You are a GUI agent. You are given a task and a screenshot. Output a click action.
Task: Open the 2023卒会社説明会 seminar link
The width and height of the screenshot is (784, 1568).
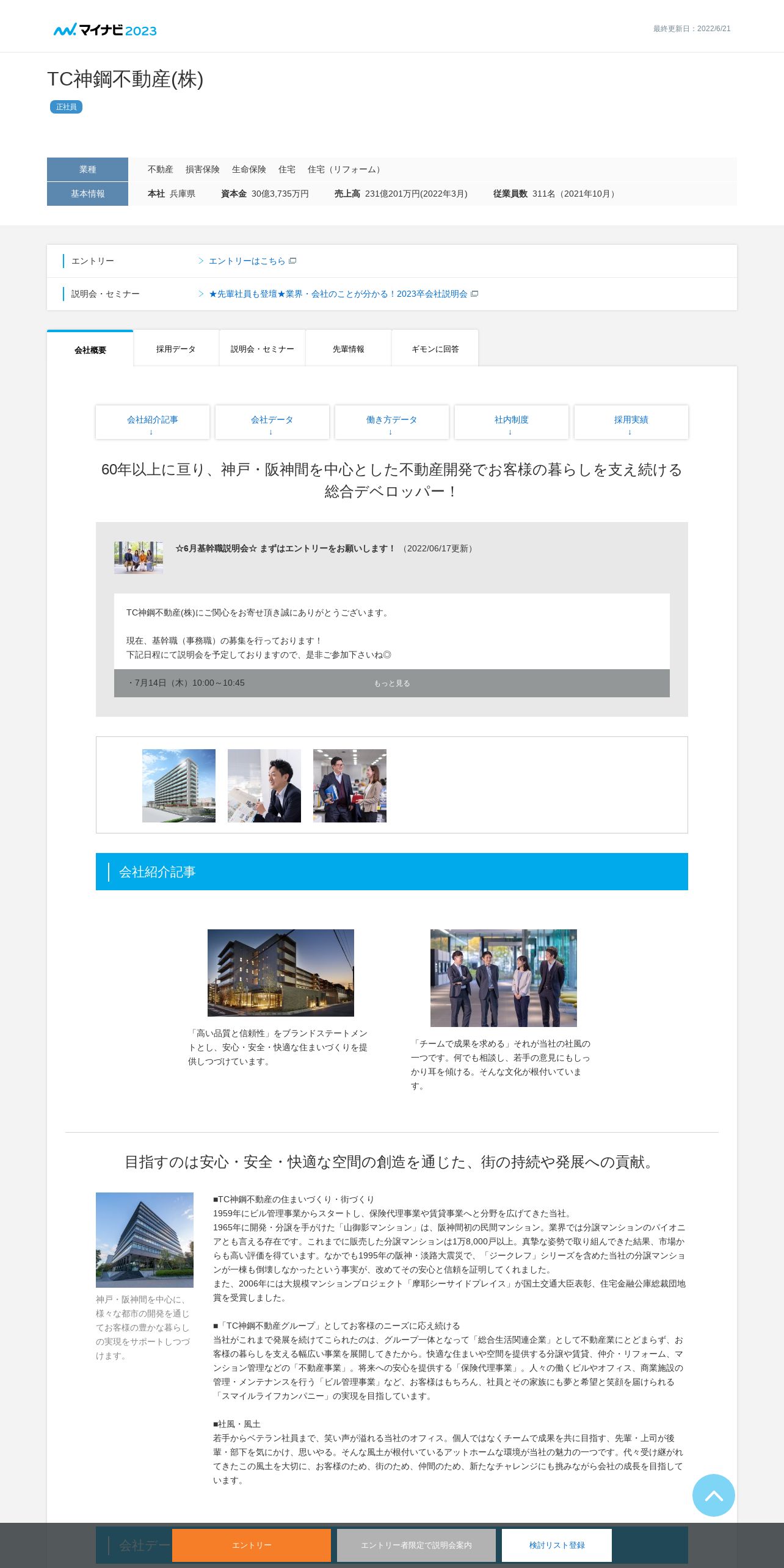pos(338,294)
